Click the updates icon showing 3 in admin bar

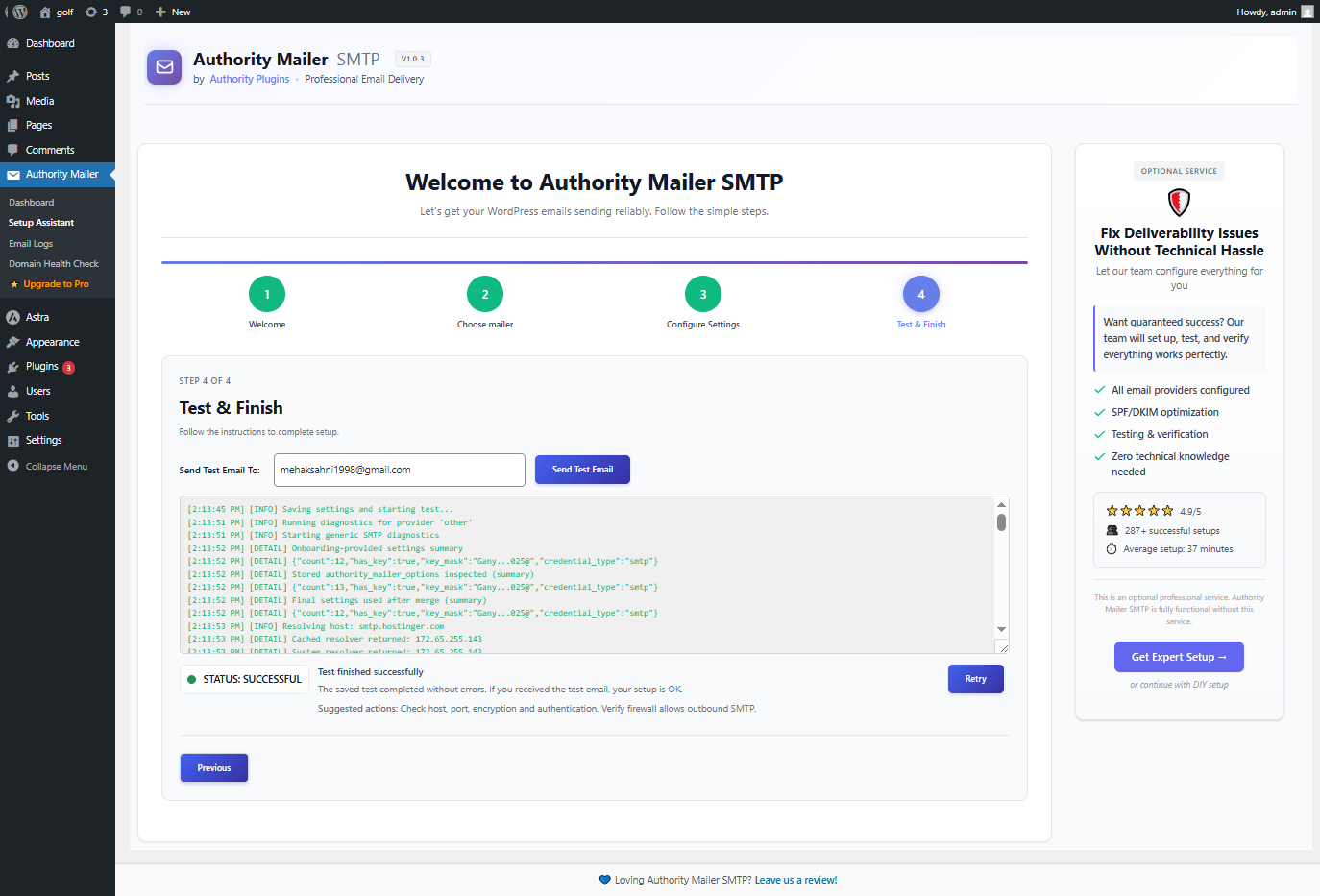(x=94, y=12)
